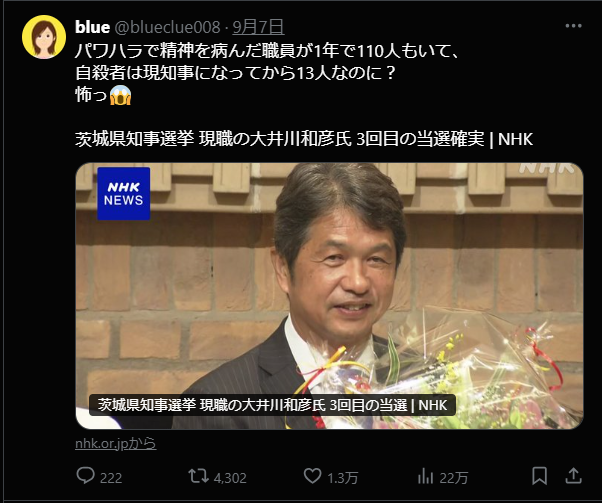602x503 pixels.
Task: Click the card caption ending with "当選 | NHK"
Action: pyautogui.click(x=273, y=405)
